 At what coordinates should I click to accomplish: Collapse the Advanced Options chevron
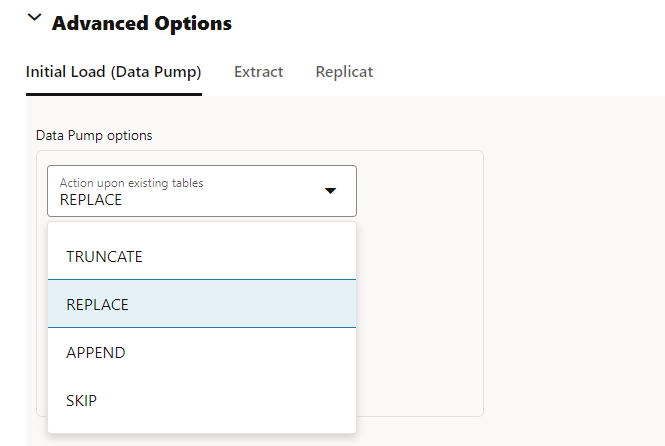(x=35, y=19)
